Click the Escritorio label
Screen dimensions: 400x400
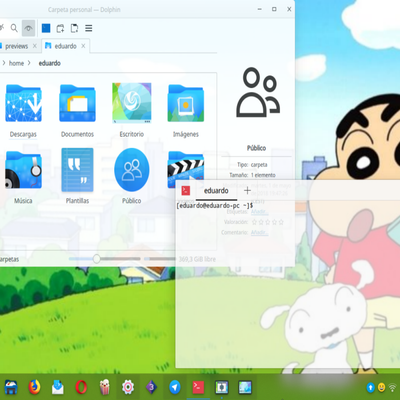[x=132, y=134]
